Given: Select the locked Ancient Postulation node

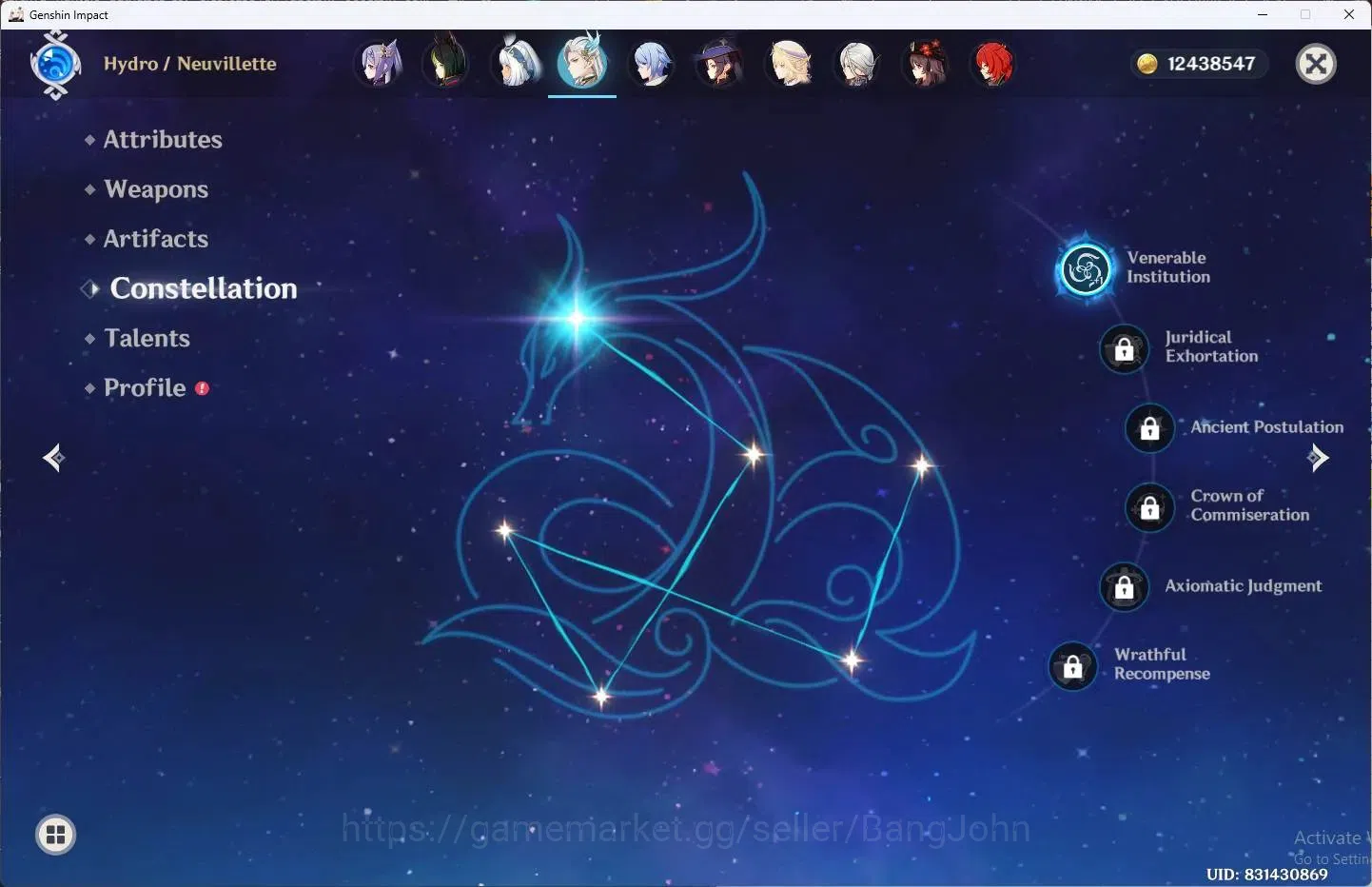Looking at the screenshot, I should click(1149, 427).
